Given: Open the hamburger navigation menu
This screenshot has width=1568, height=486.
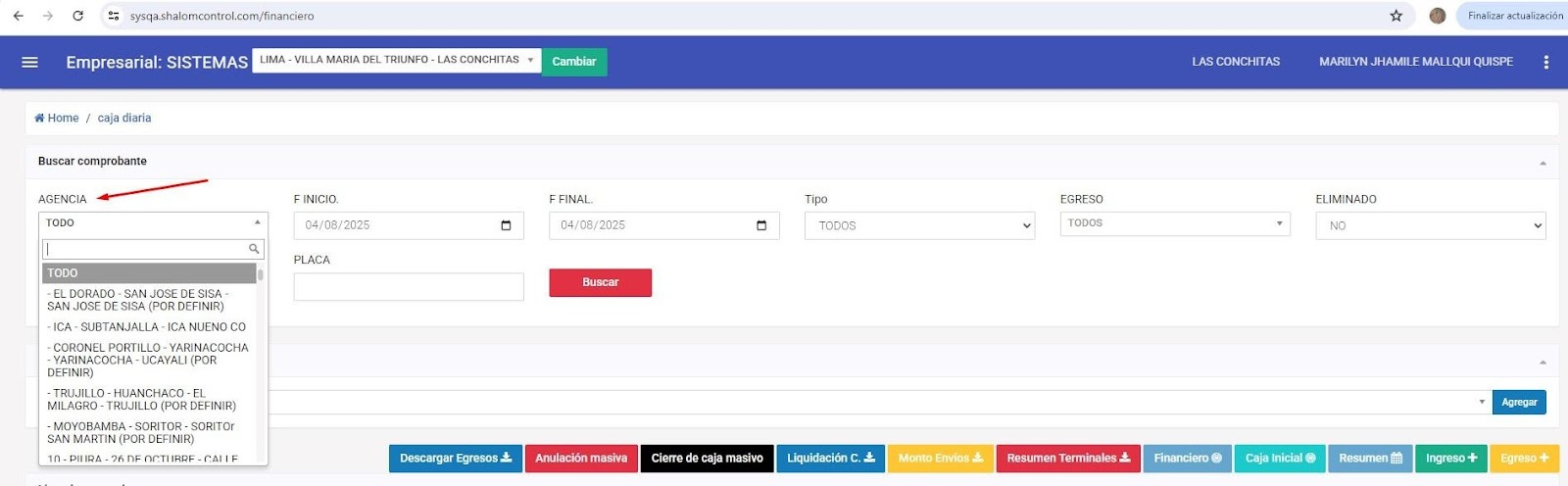Looking at the screenshot, I should [29, 62].
